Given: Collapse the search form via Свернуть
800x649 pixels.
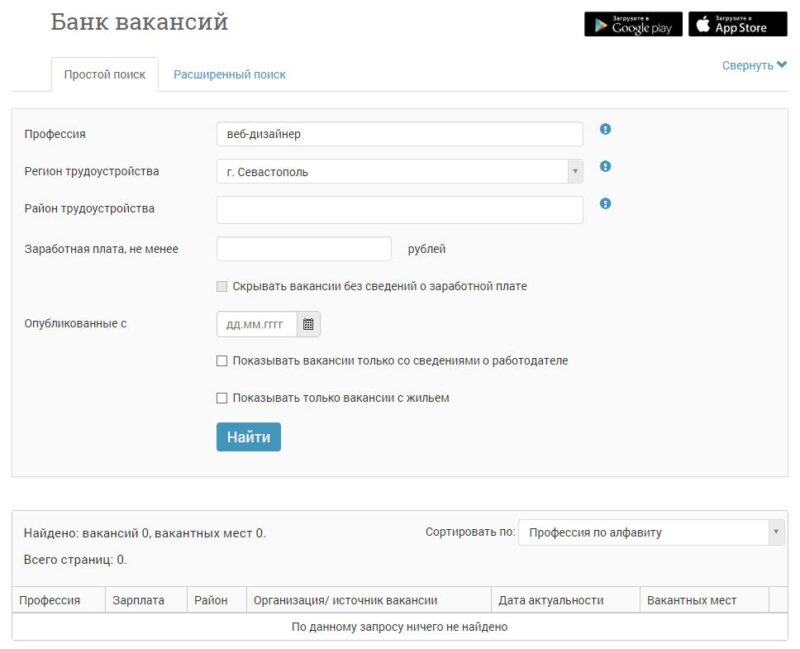Looking at the screenshot, I should pyautogui.click(x=754, y=65).
